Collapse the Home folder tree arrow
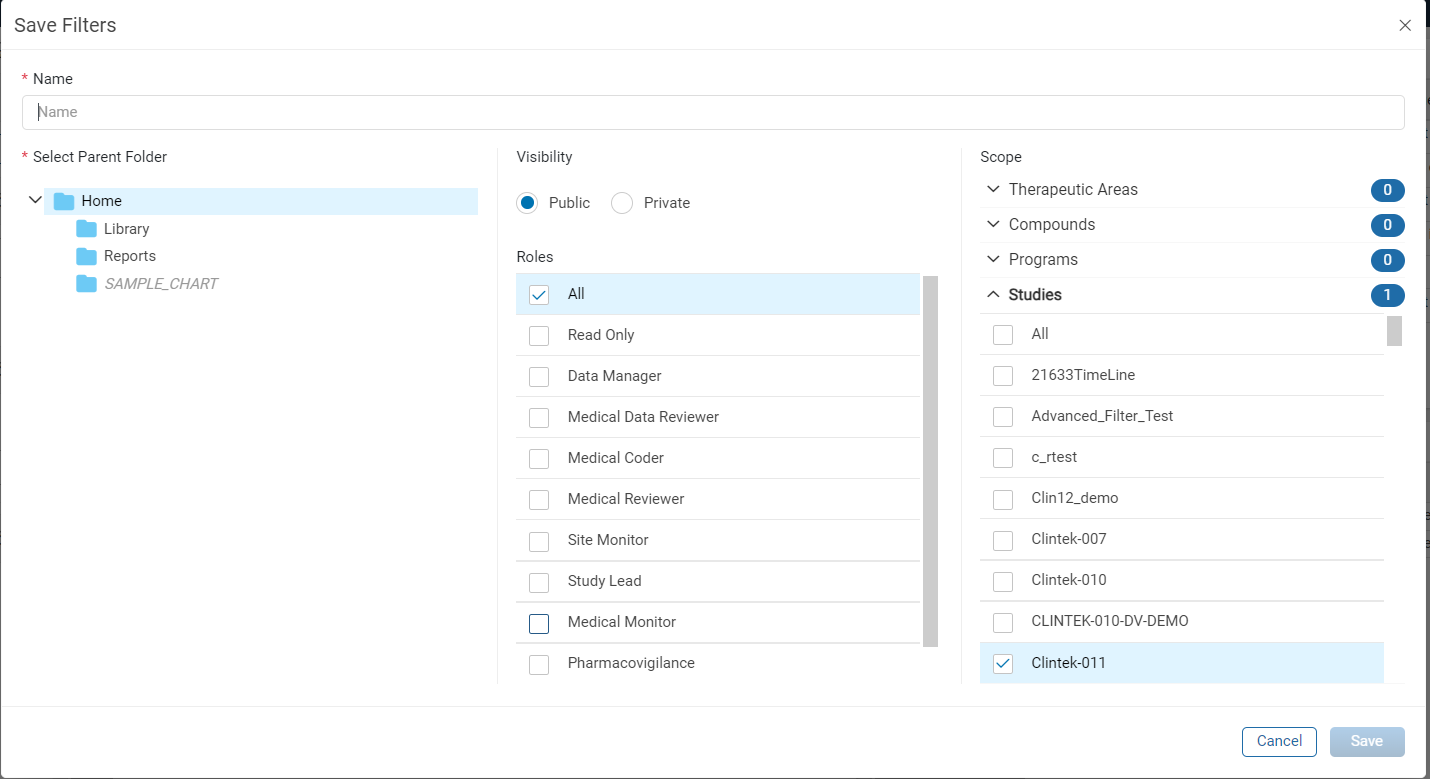This screenshot has height=779, width=1430. 35,200
